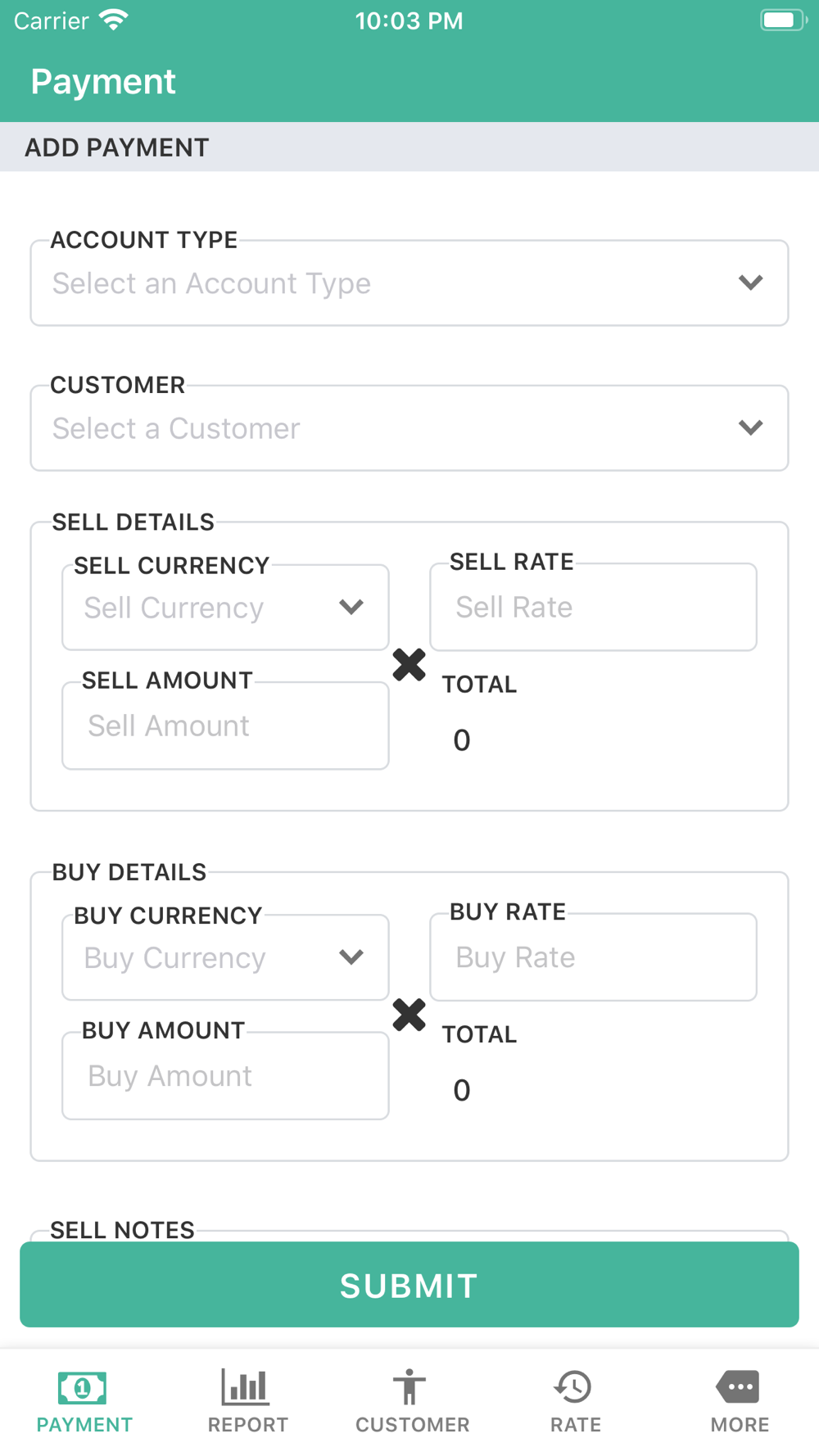This screenshot has height=1456, width=819.
Task: Open the Report bar chart icon
Action: [x=245, y=1387]
